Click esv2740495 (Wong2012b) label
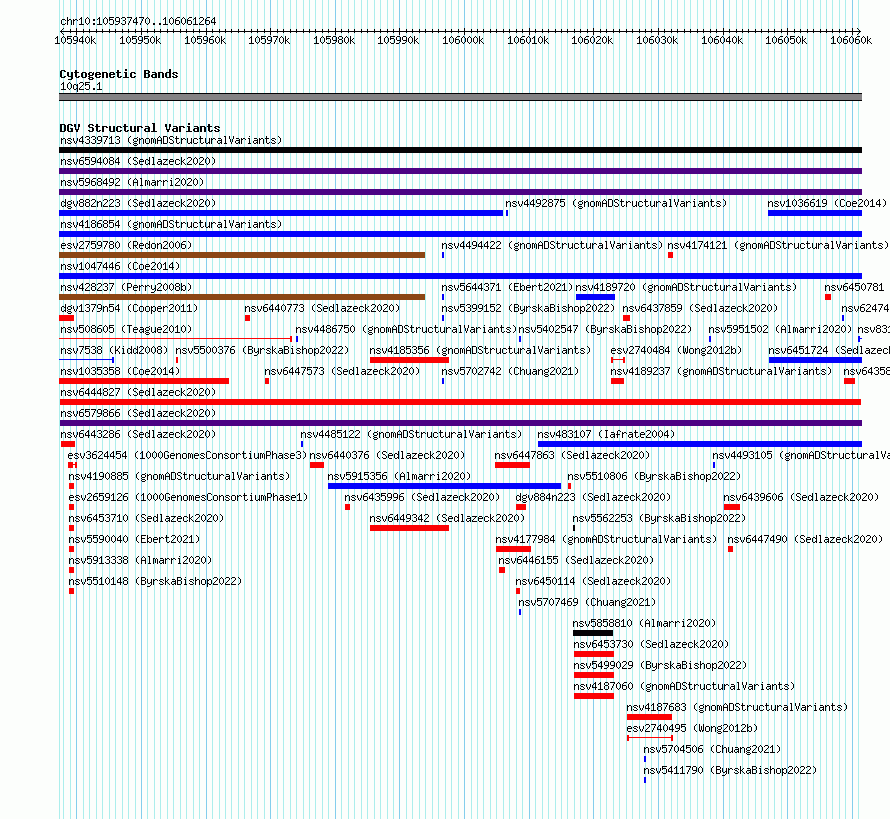This screenshot has height=819, width=890. click(x=692, y=728)
